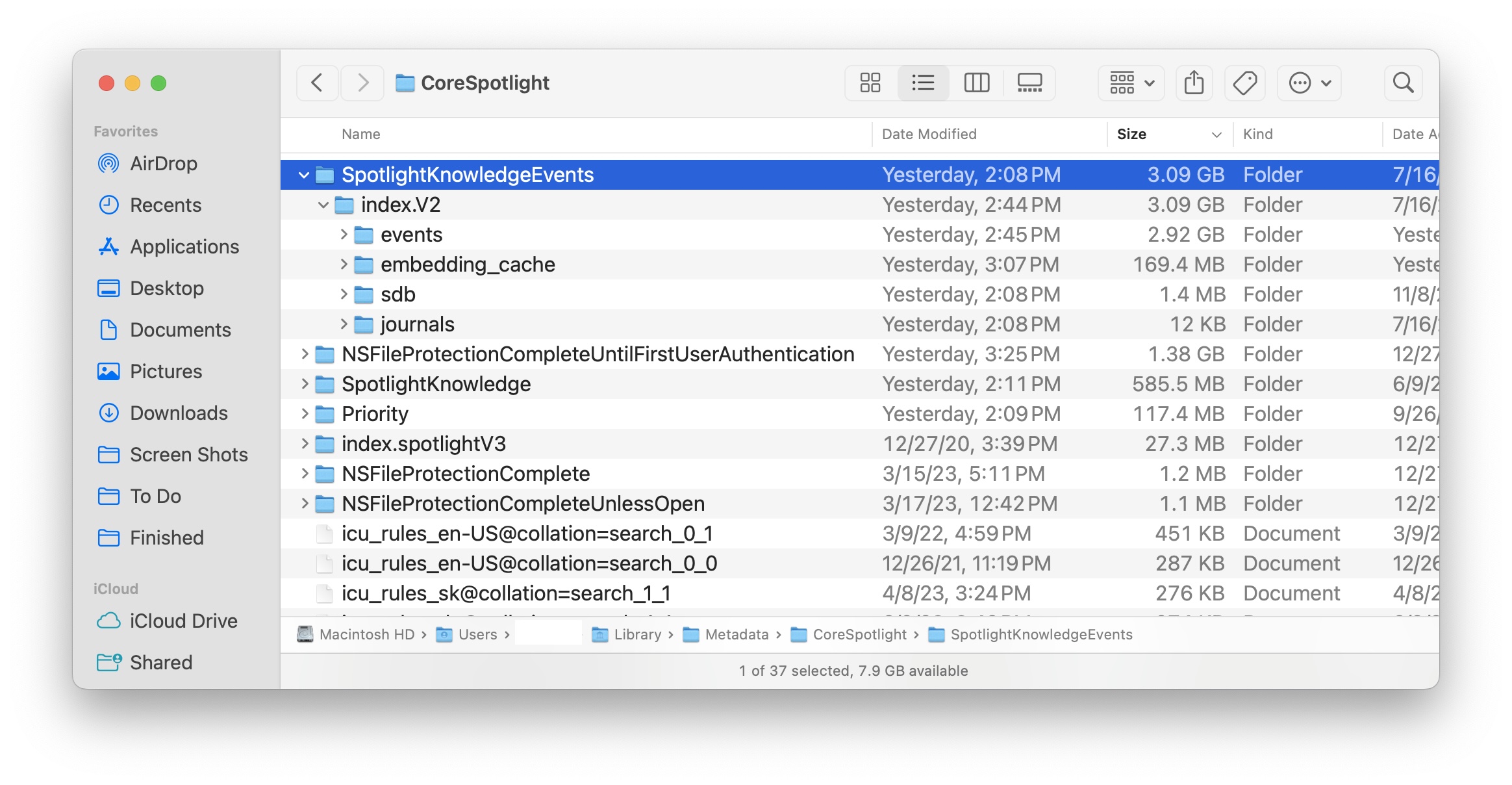Open the group-by dropdown in the toolbar
The width and height of the screenshot is (1512, 785).
(x=1130, y=83)
